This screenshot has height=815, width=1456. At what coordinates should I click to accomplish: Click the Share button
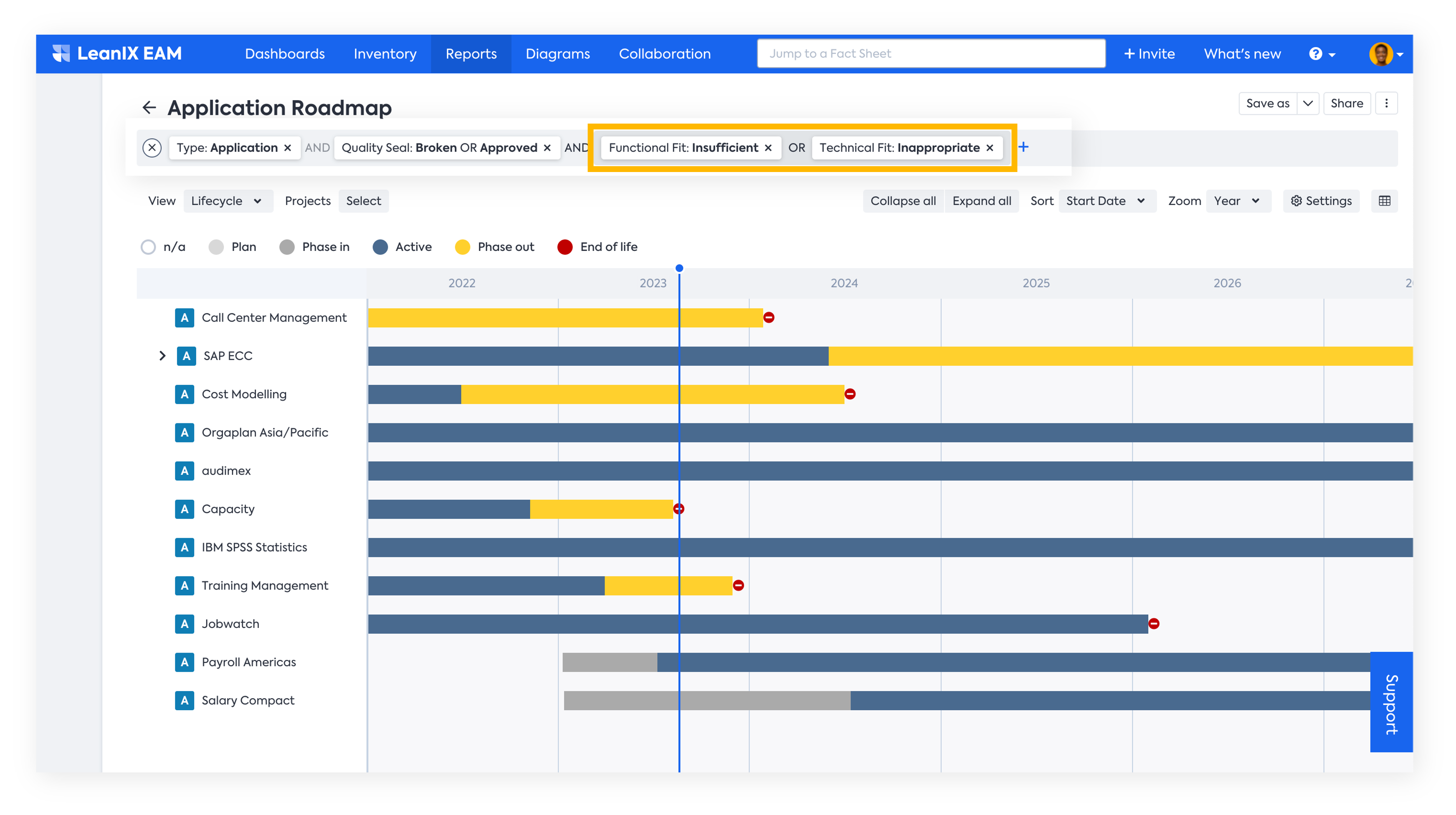point(1347,104)
